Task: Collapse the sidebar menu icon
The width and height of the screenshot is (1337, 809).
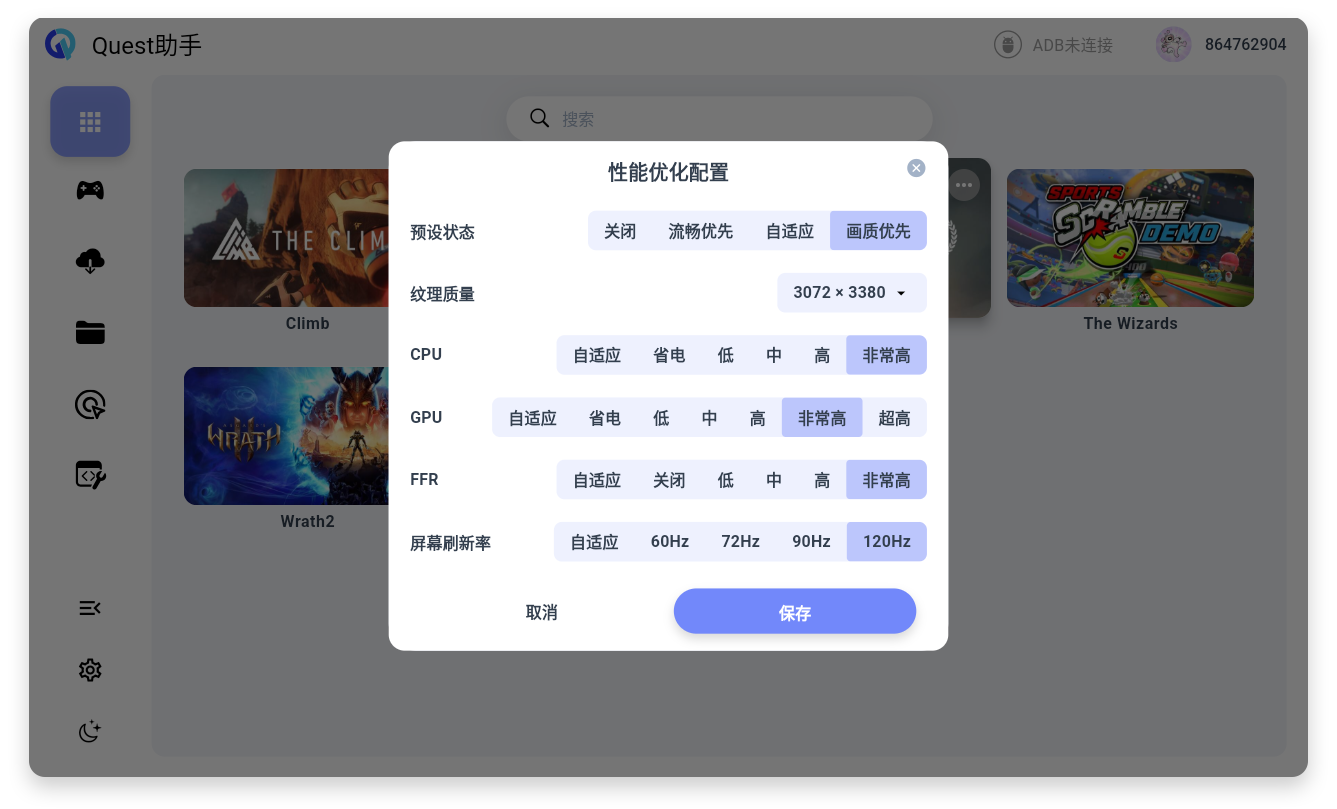Action: click(x=90, y=608)
